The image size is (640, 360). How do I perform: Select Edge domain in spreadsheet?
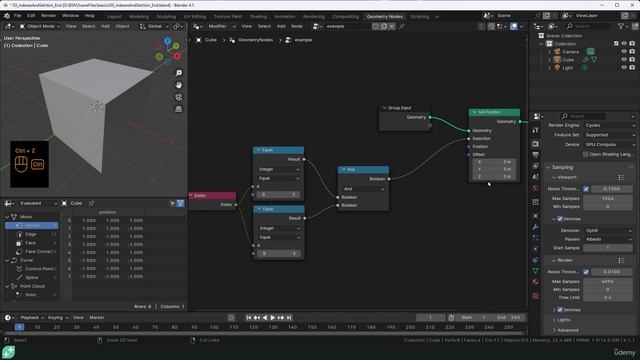point(31,234)
